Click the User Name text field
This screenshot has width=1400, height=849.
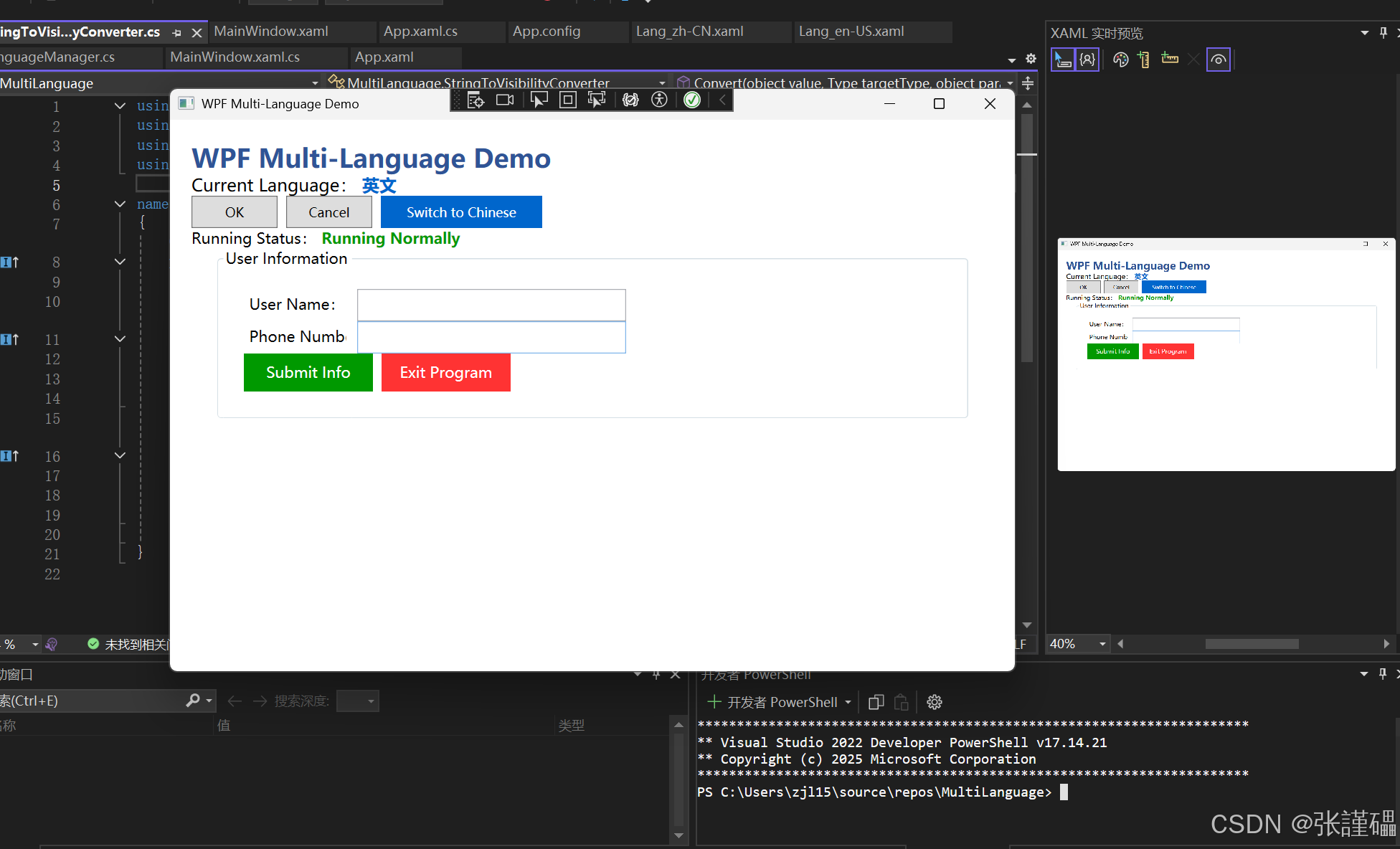(491, 305)
